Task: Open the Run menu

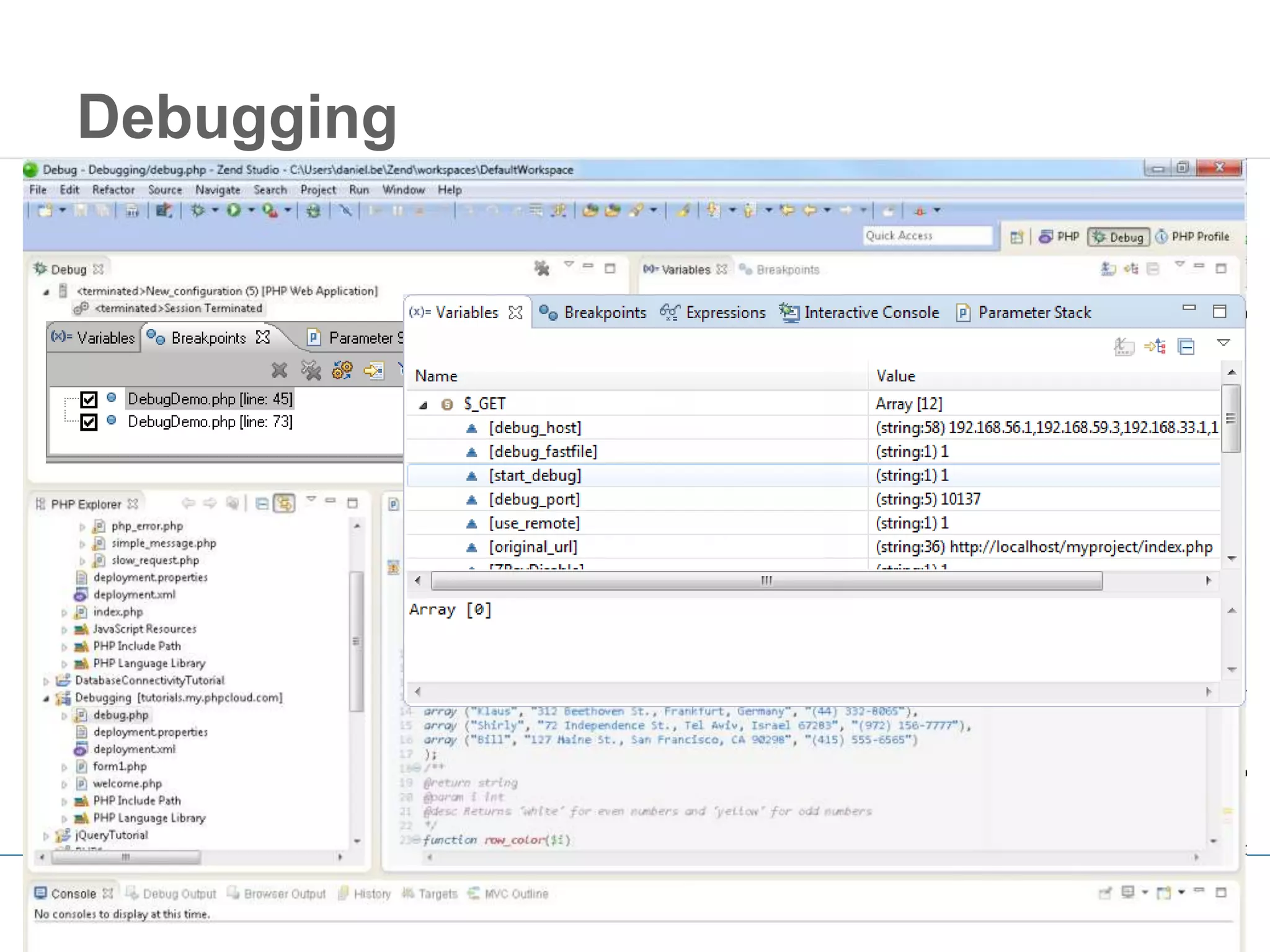Action: (359, 190)
